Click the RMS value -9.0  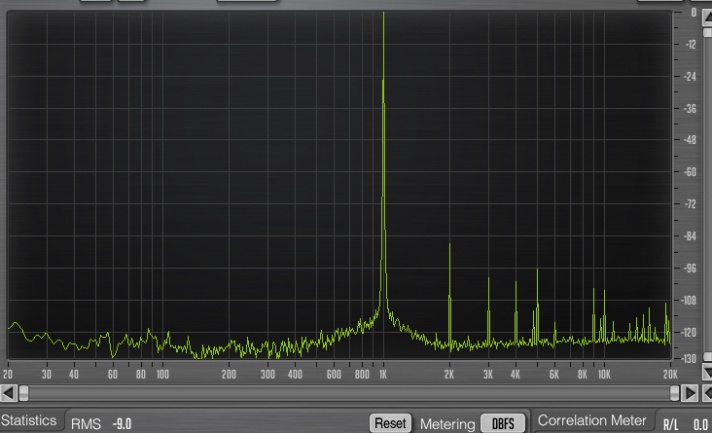[122, 424]
